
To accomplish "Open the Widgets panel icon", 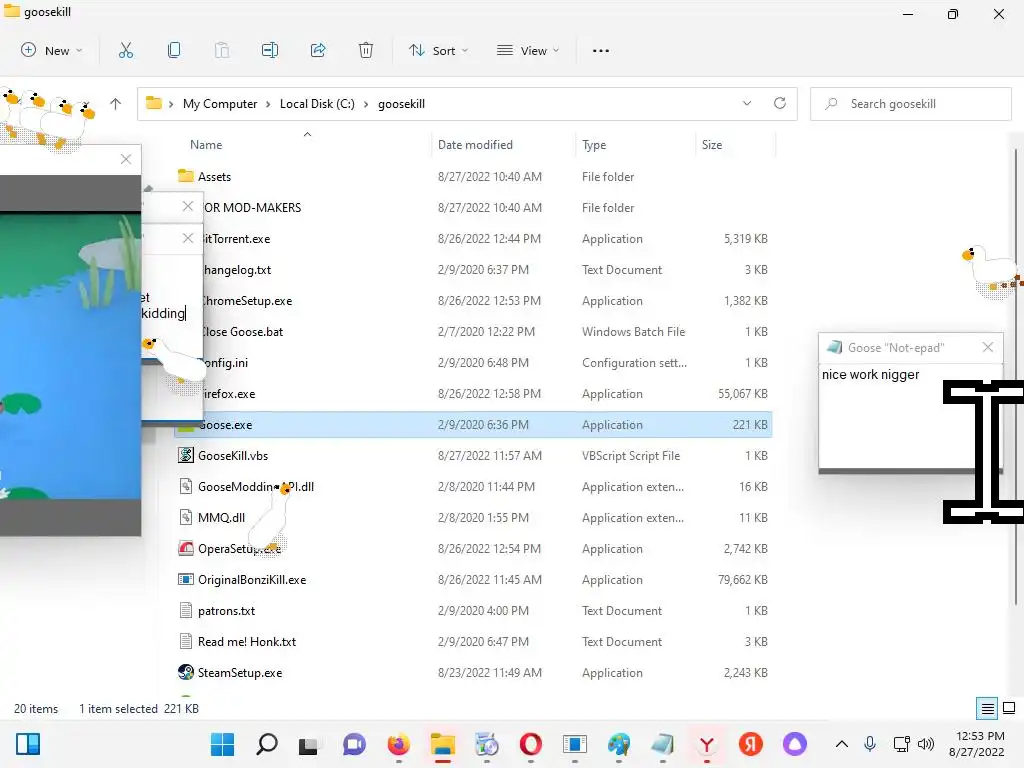I will click(28, 744).
